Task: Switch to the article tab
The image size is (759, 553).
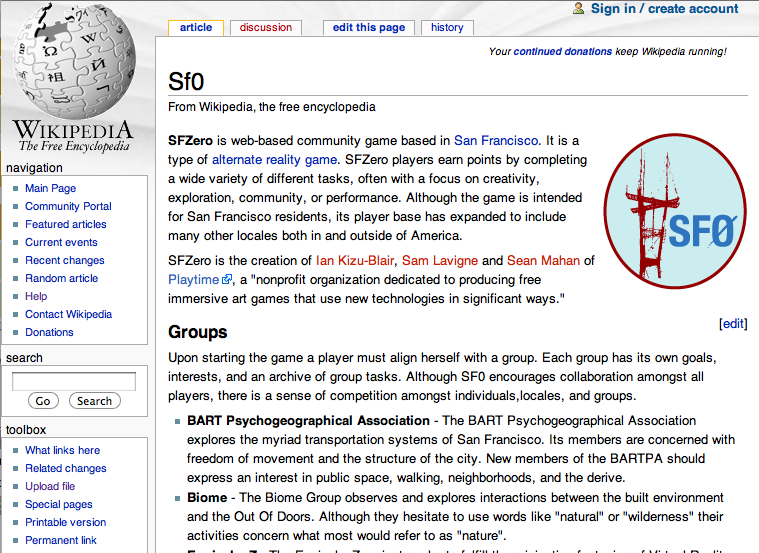Action: 196,28
